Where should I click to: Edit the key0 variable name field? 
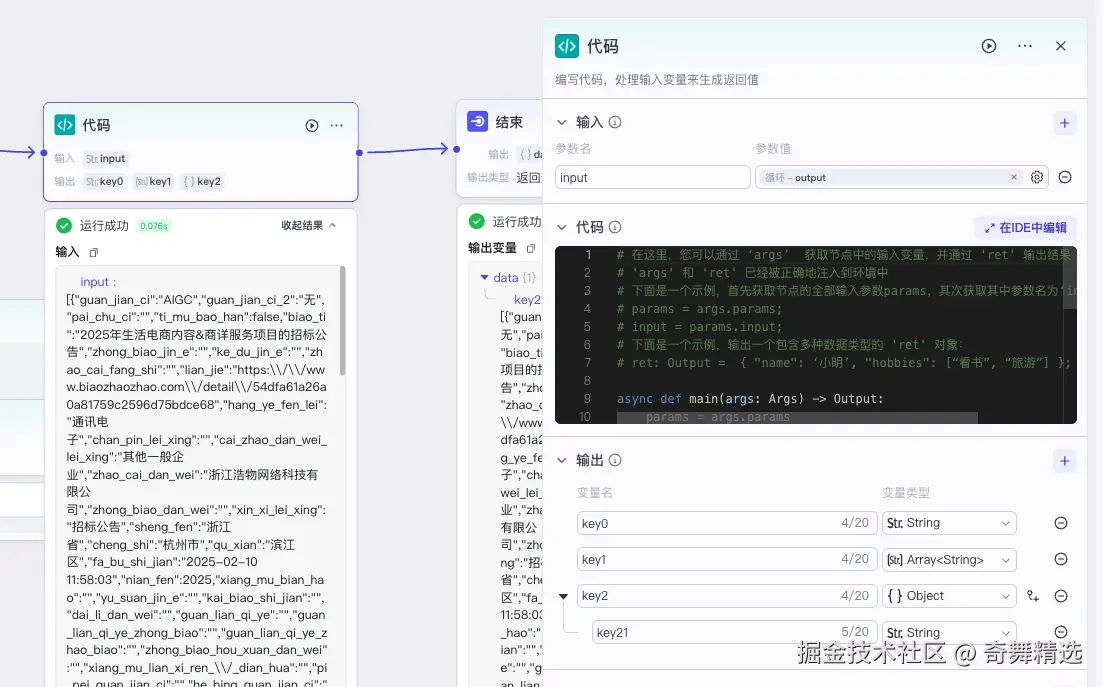[x=727, y=523]
